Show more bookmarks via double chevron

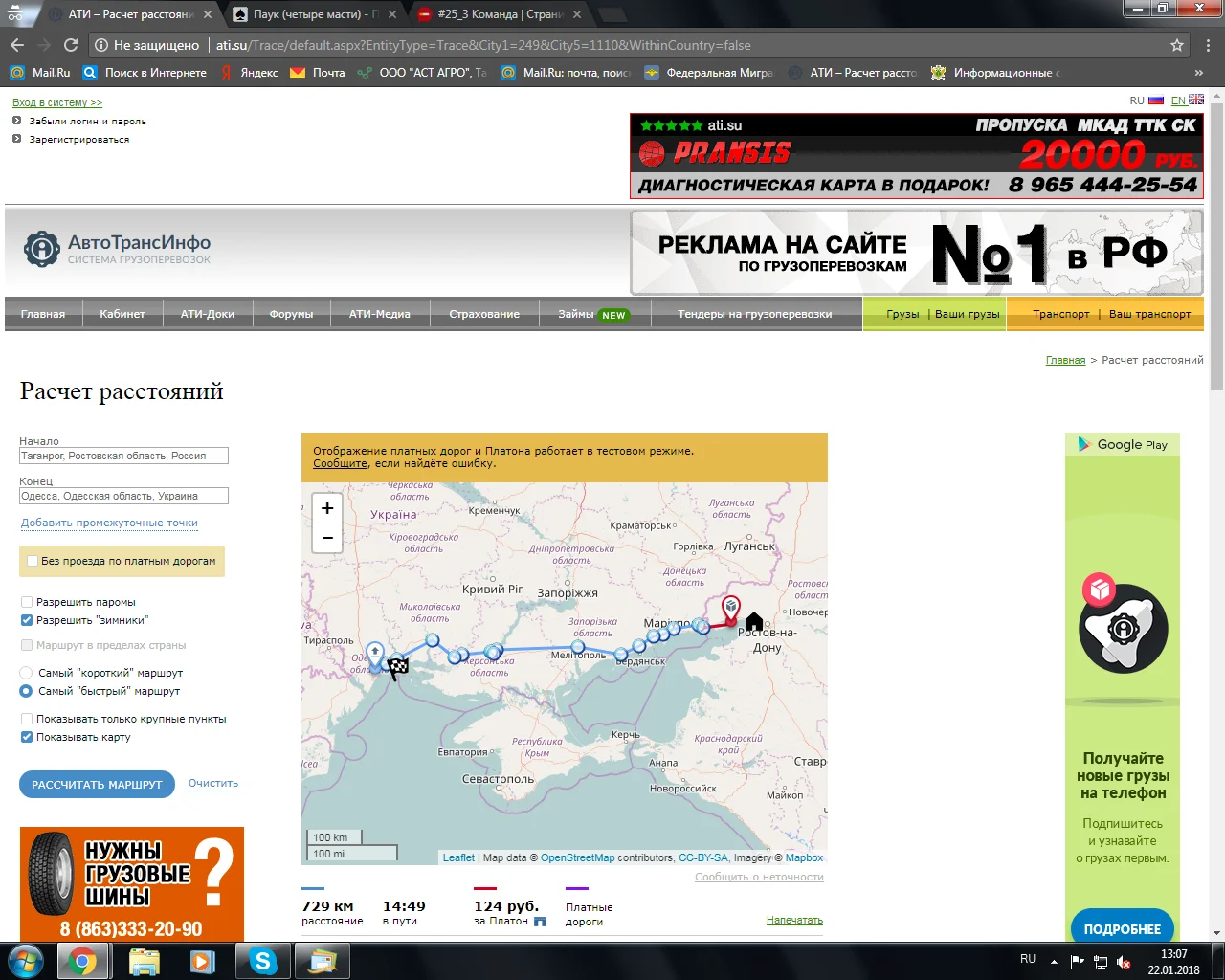1199,73
